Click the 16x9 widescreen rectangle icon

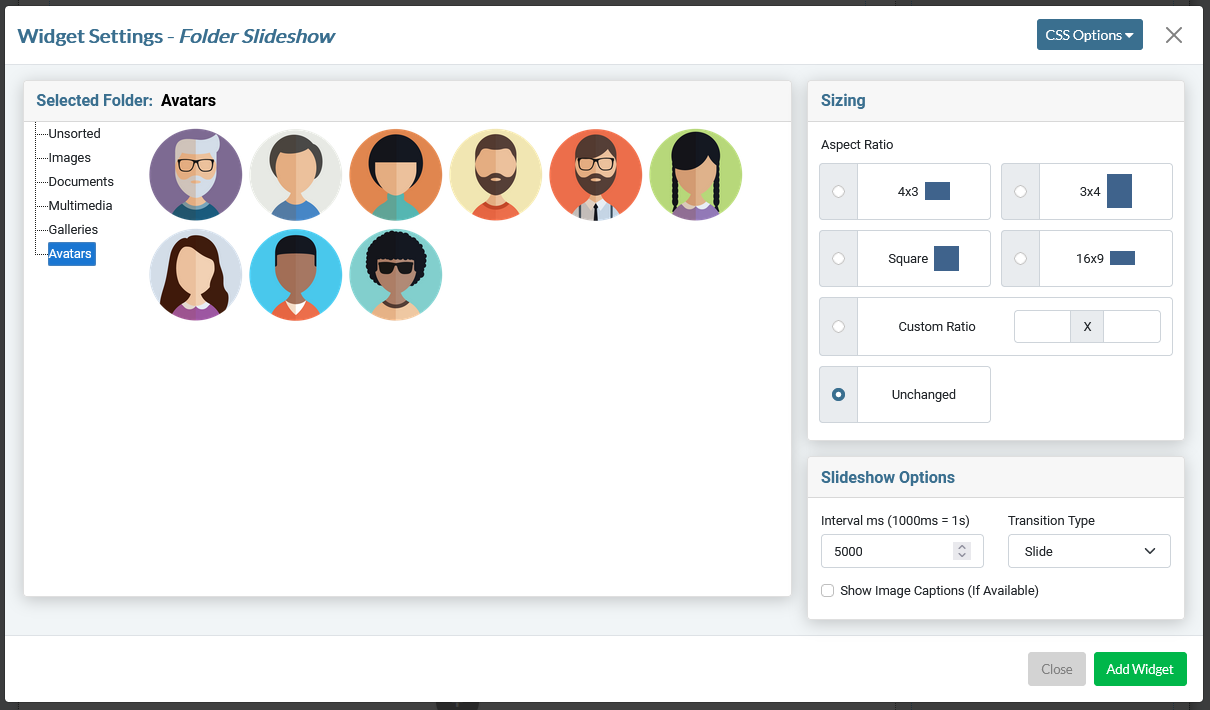click(1122, 258)
